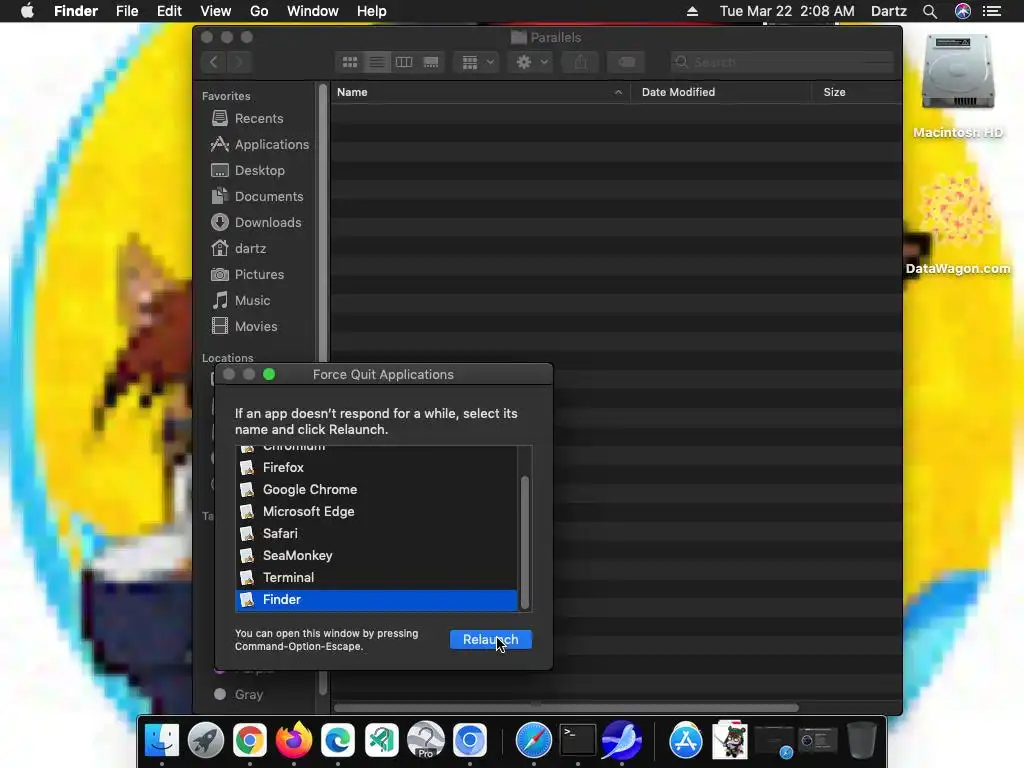Screen dimensions: 1024x768
Task: Click the green zoom button of Force Quit window
Action: pyautogui.click(x=269, y=374)
